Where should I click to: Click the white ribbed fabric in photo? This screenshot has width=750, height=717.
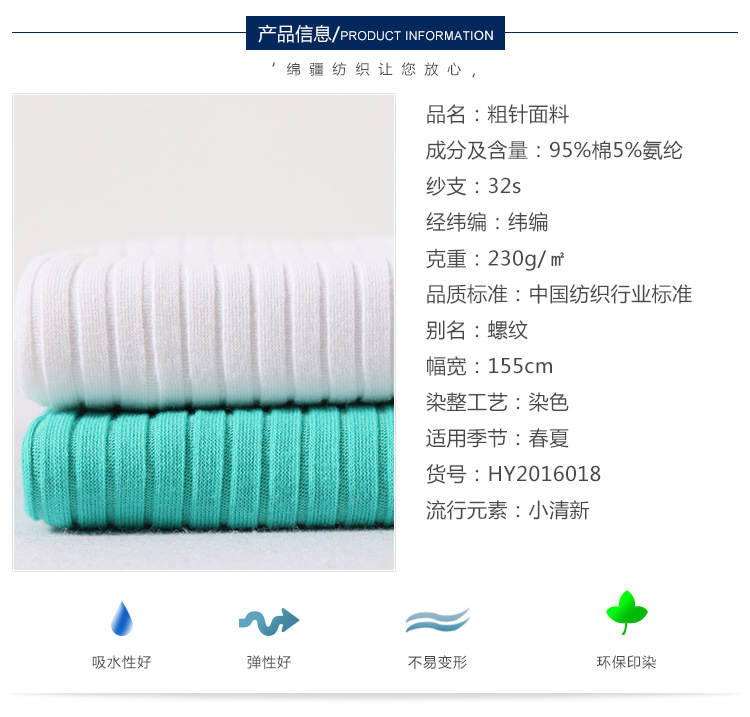click(206, 325)
